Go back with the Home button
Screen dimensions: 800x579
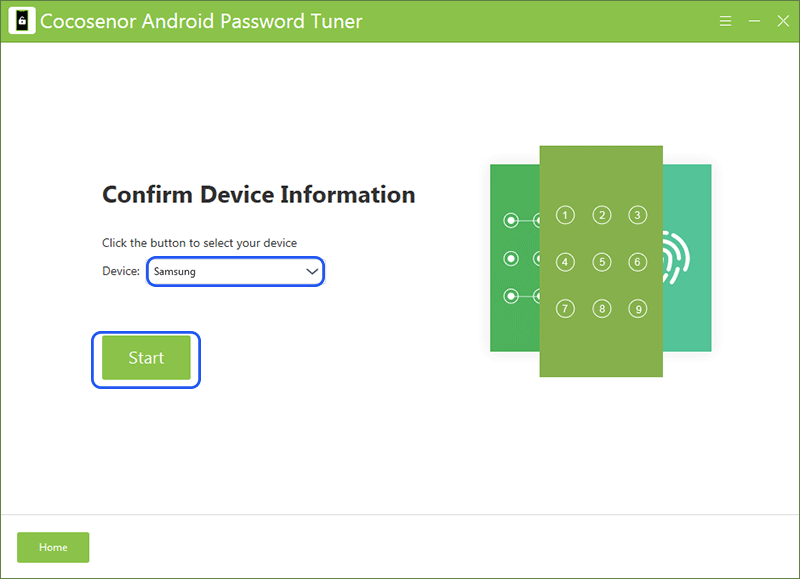pyautogui.click(x=53, y=547)
